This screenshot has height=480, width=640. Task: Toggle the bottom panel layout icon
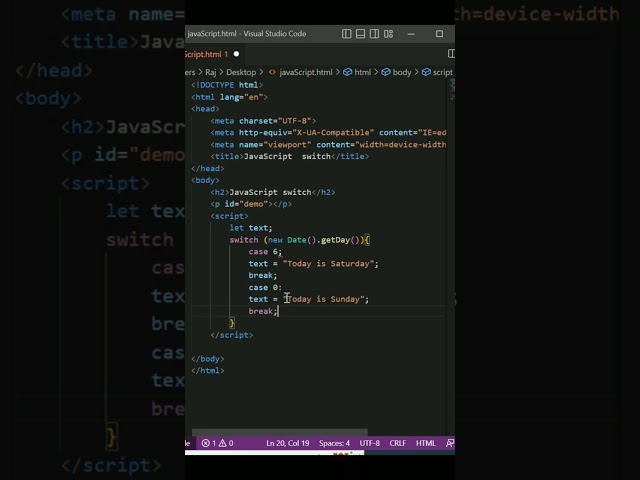tap(360, 34)
